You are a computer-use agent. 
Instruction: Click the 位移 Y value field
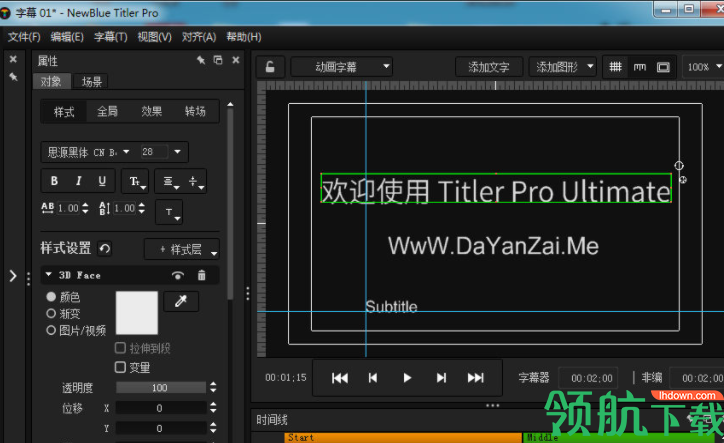point(160,428)
